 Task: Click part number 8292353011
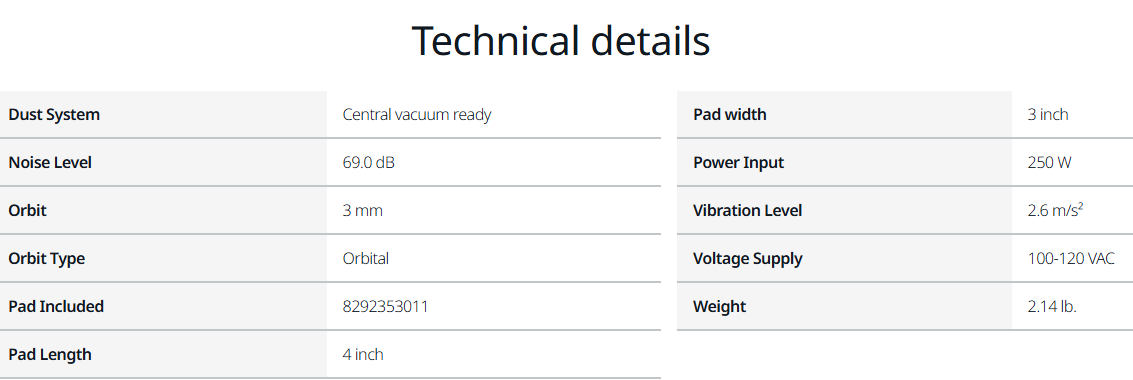pos(385,306)
